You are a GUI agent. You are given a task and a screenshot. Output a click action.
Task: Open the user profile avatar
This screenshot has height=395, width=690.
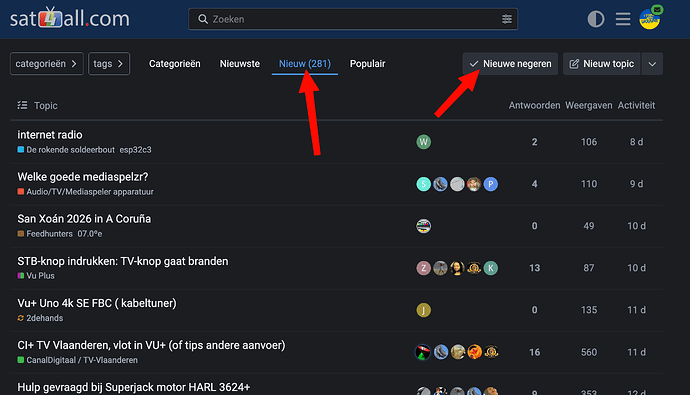click(650, 18)
